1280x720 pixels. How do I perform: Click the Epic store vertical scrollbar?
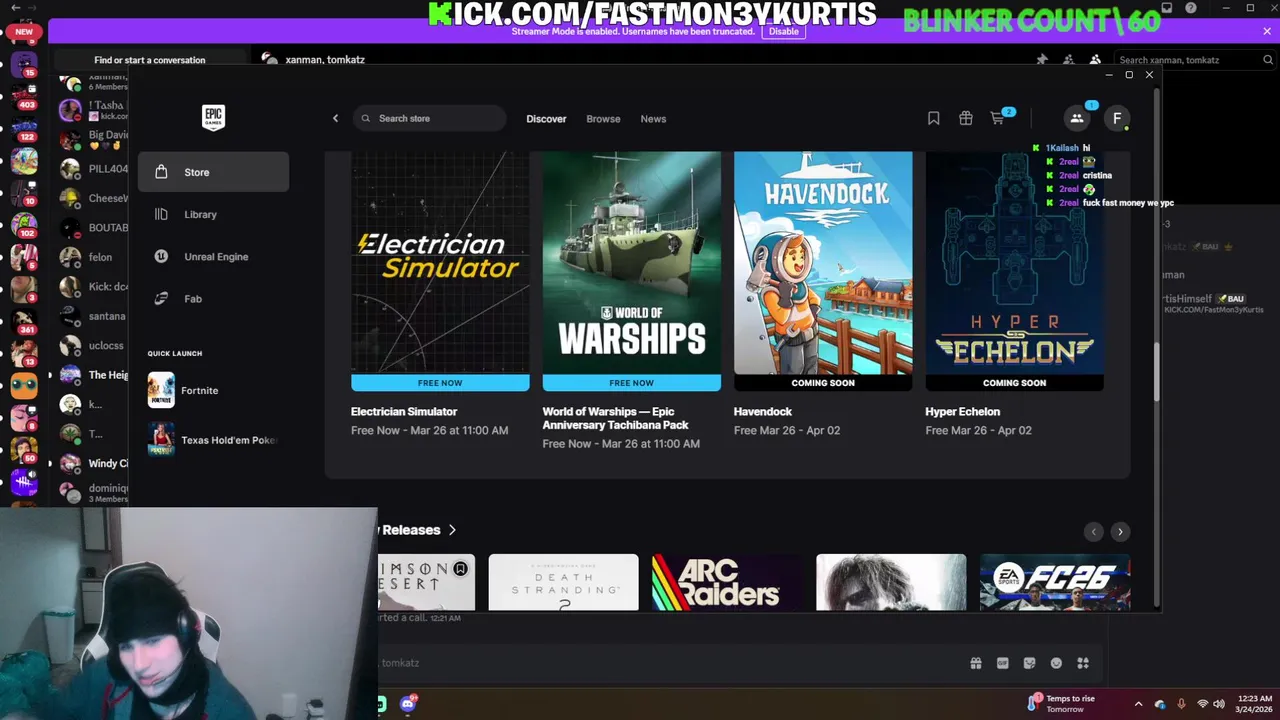point(1157,373)
